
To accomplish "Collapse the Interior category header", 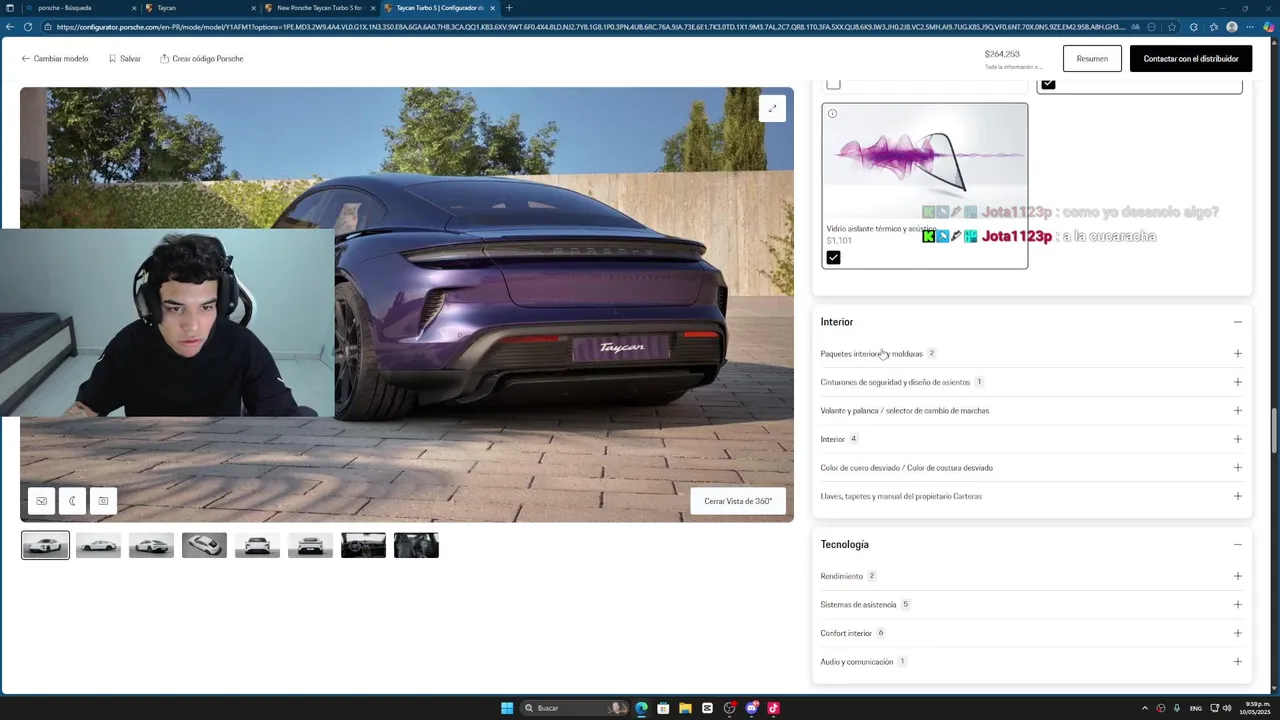I will 1031,322.
